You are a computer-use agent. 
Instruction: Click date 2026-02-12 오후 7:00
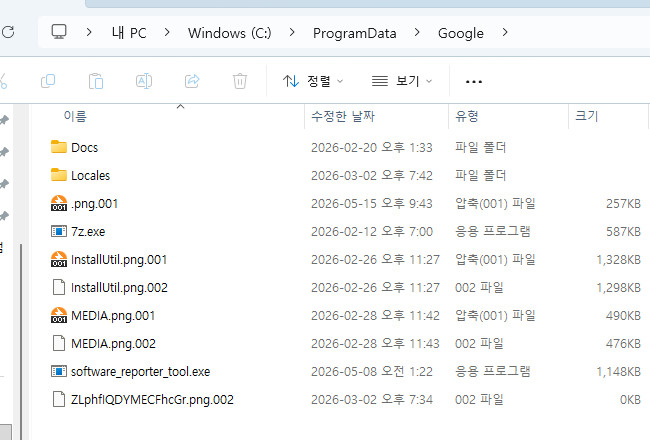point(372,232)
